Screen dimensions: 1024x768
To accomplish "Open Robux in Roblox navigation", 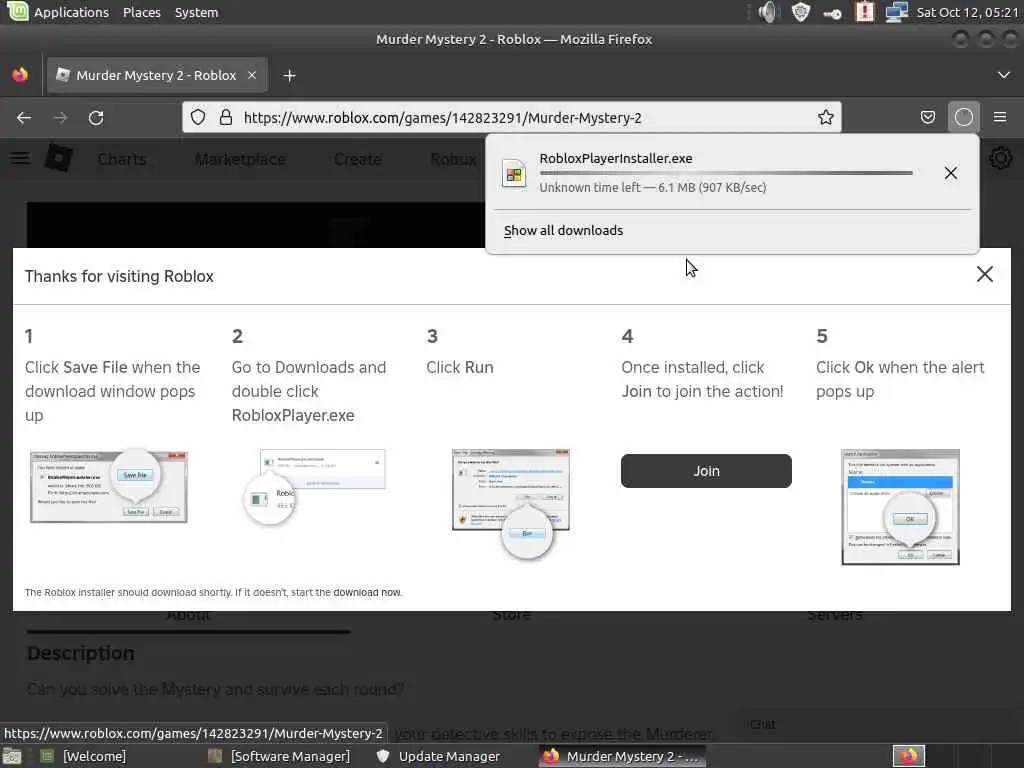I will point(453,159).
